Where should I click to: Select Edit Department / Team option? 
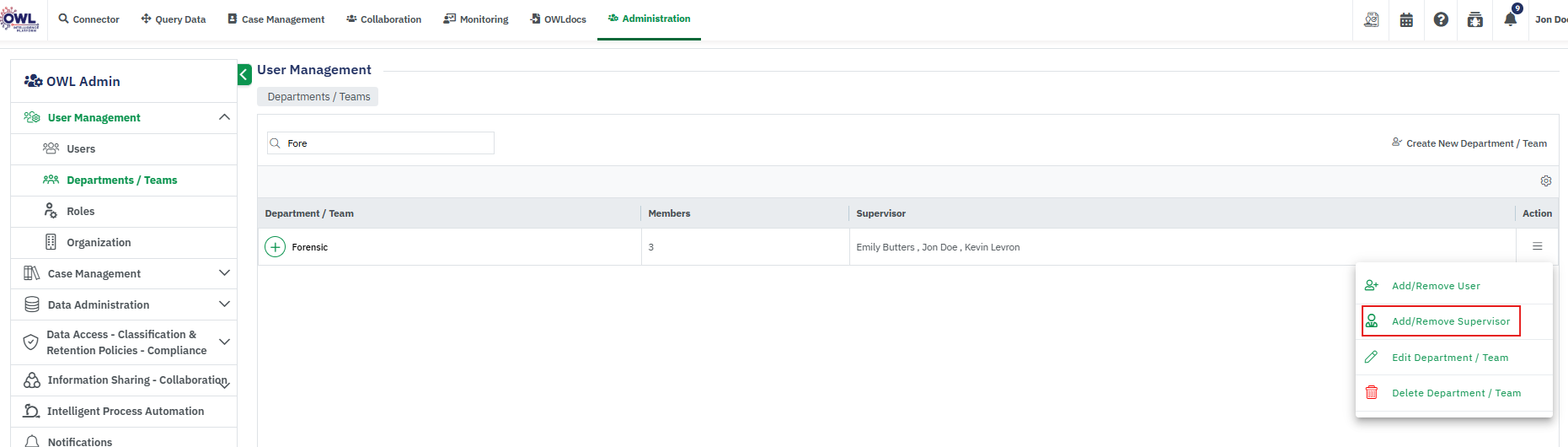[x=1449, y=358]
